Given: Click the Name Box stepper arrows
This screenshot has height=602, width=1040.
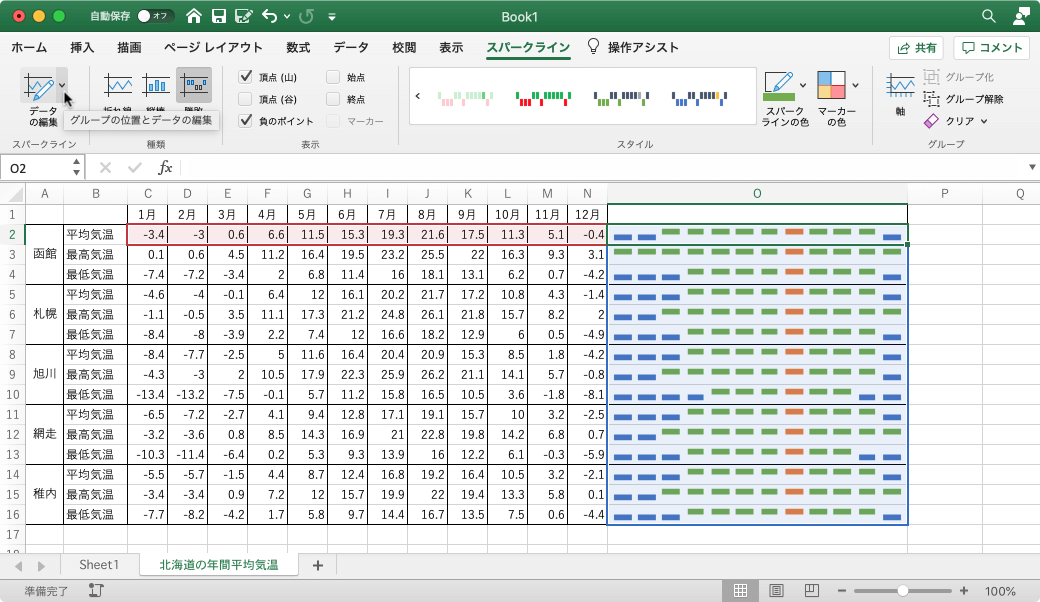Looking at the screenshot, I should [76, 167].
